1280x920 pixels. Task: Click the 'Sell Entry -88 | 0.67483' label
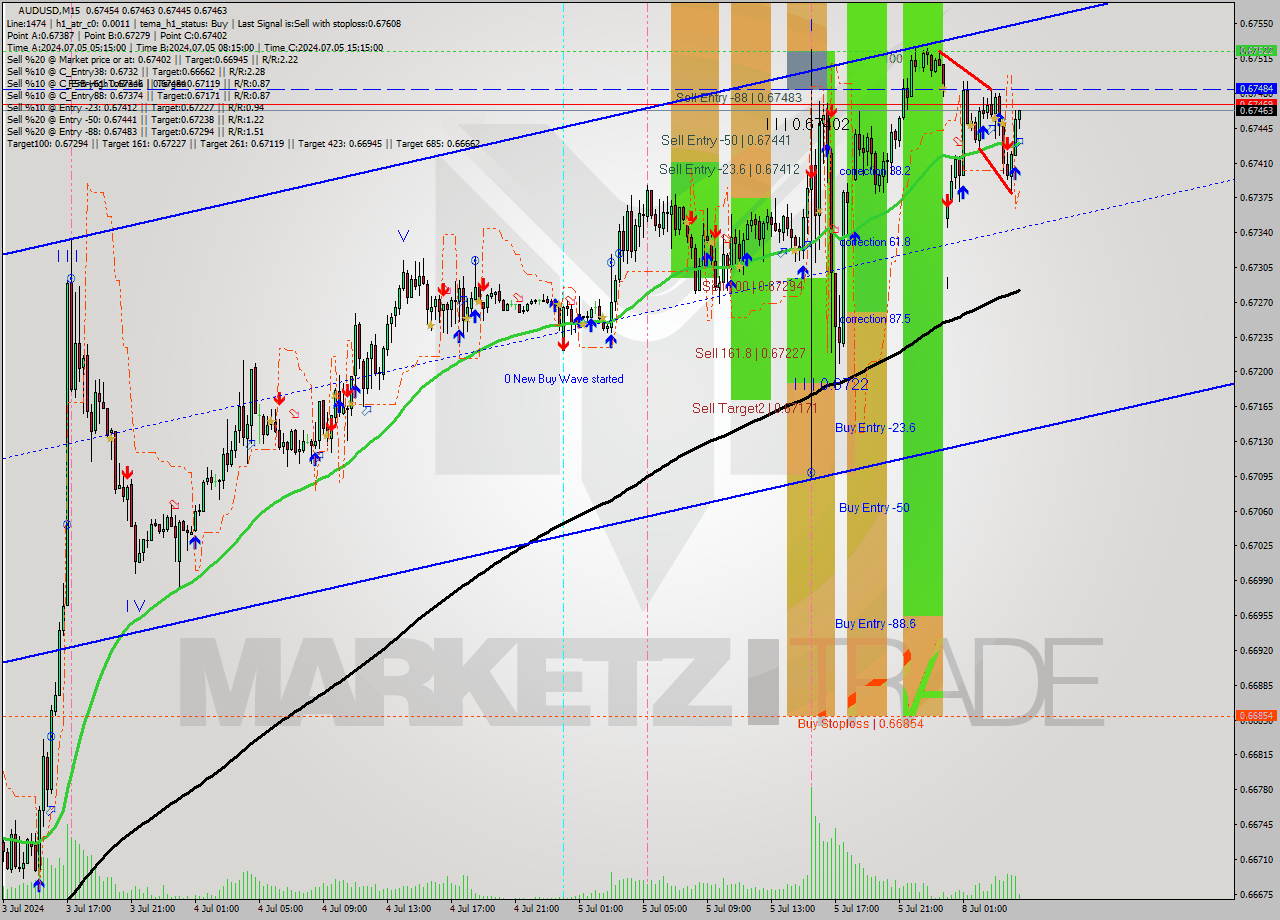[x=738, y=97]
